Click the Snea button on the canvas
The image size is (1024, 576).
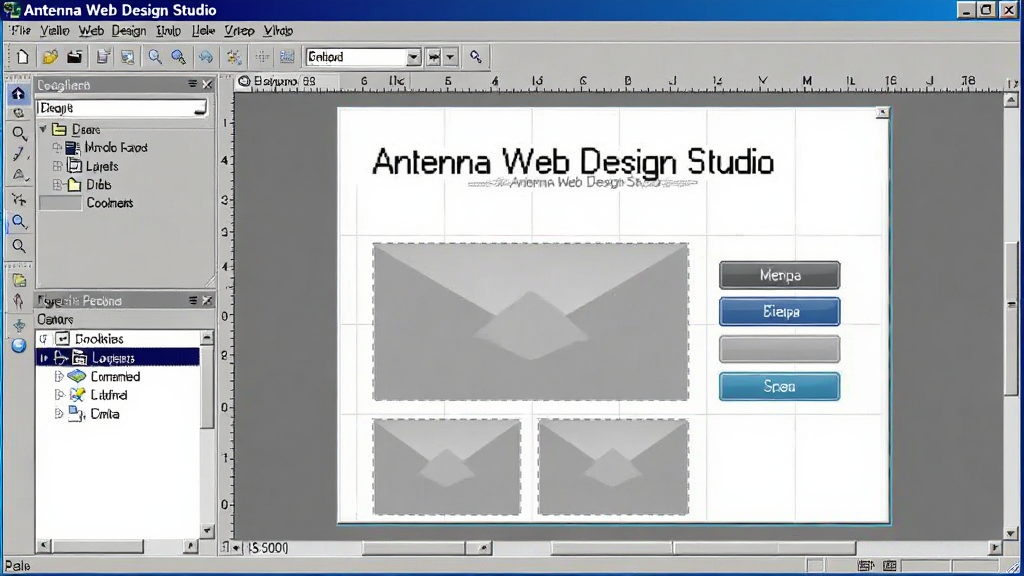pyautogui.click(x=779, y=387)
